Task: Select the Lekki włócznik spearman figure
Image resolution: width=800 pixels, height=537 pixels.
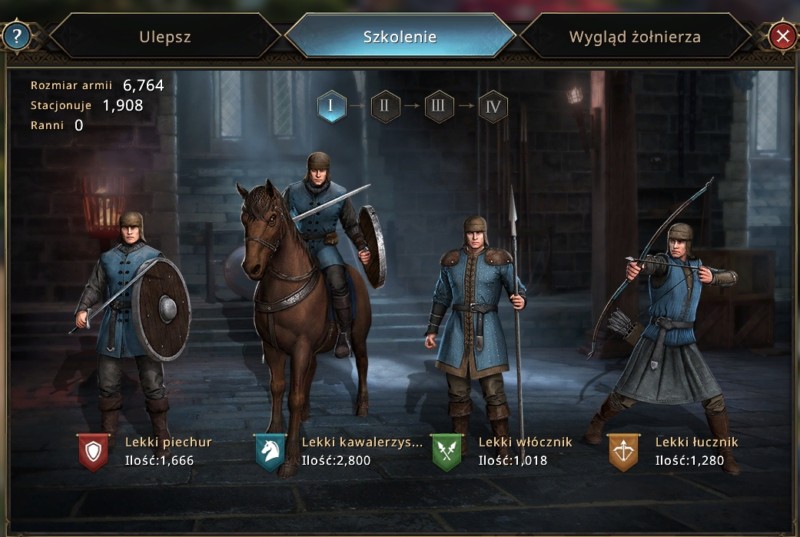Action: pos(477,326)
